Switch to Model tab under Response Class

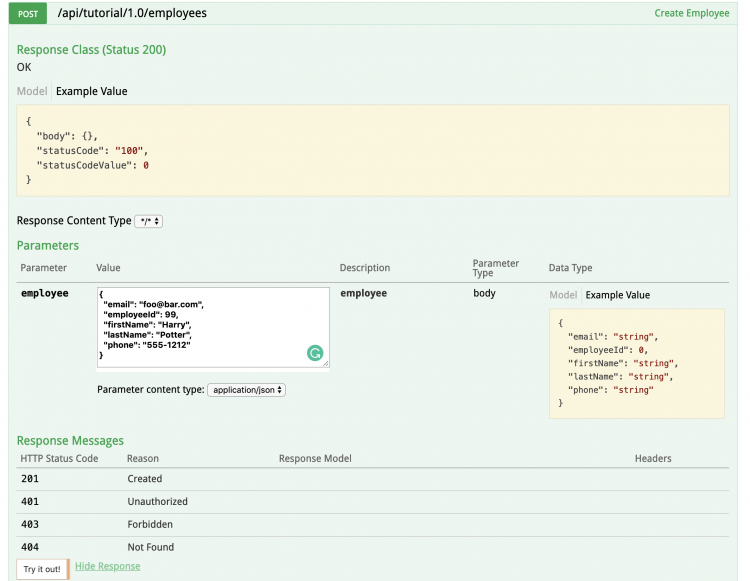tap(32, 91)
